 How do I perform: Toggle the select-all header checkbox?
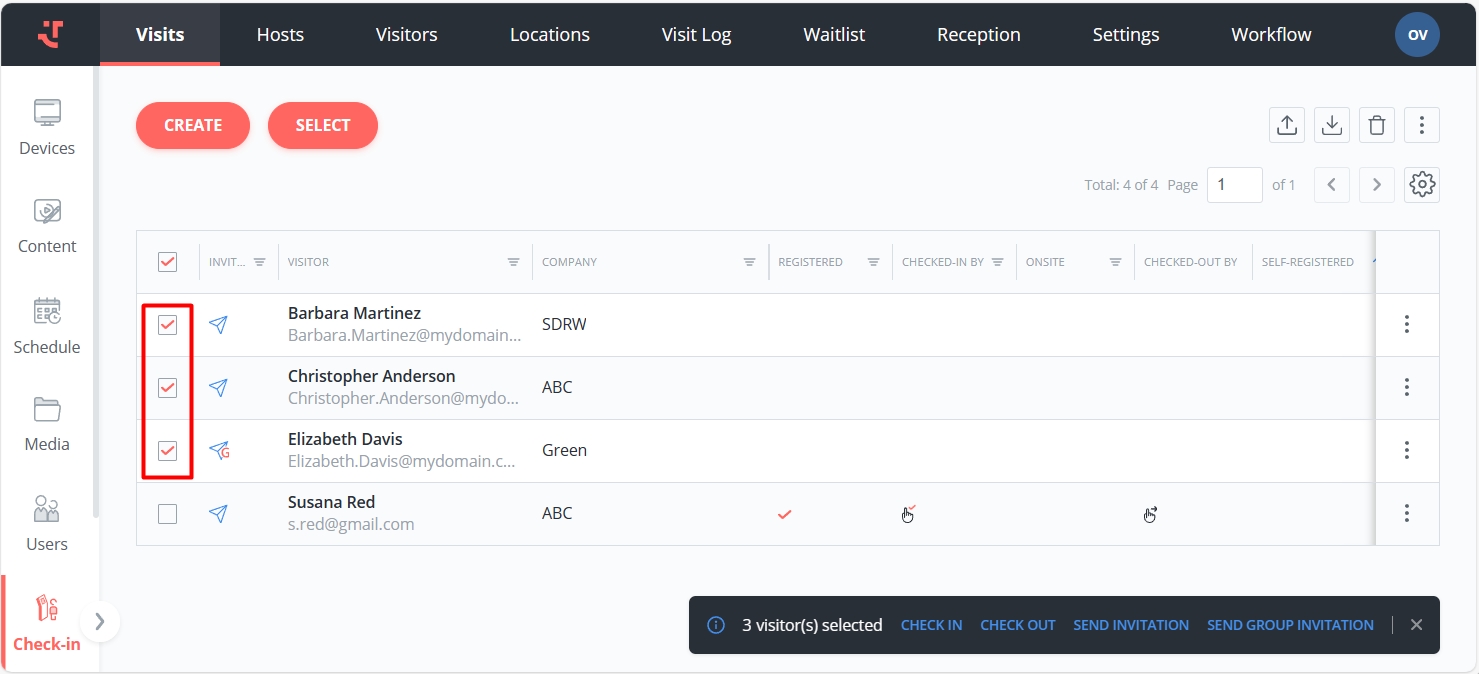[x=167, y=262]
